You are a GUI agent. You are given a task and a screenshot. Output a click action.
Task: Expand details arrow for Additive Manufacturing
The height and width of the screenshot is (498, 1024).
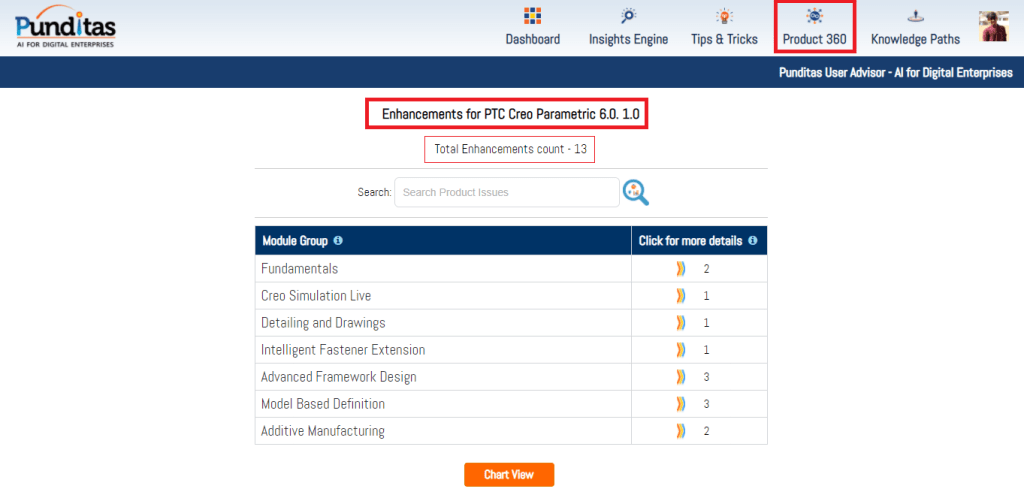click(681, 431)
